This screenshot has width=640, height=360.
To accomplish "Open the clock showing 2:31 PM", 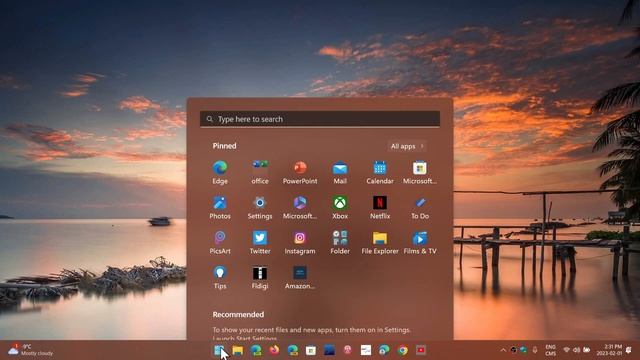I will pos(609,350).
